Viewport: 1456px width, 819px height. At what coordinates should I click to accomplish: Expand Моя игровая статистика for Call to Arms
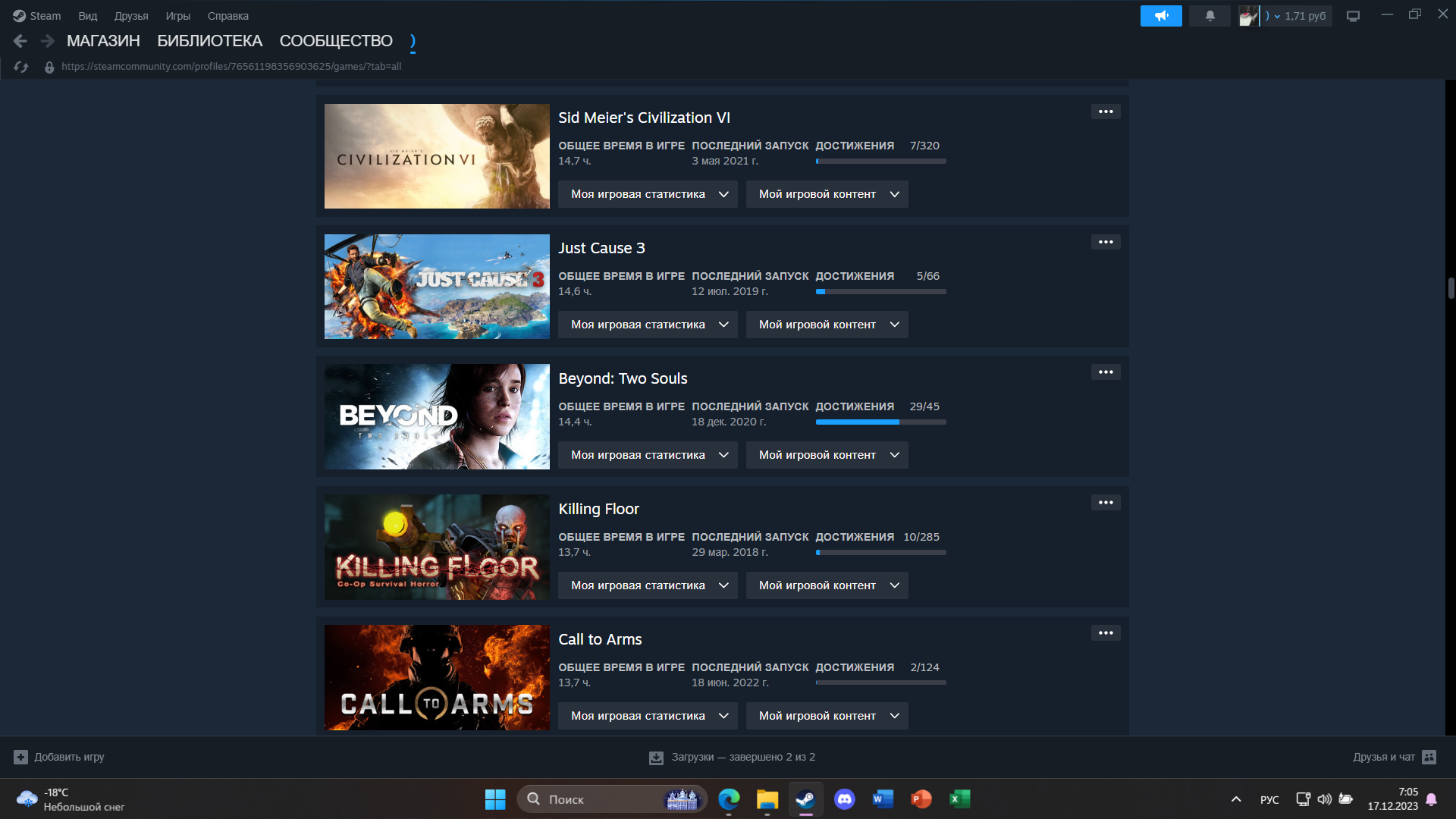tap(648, 716)
